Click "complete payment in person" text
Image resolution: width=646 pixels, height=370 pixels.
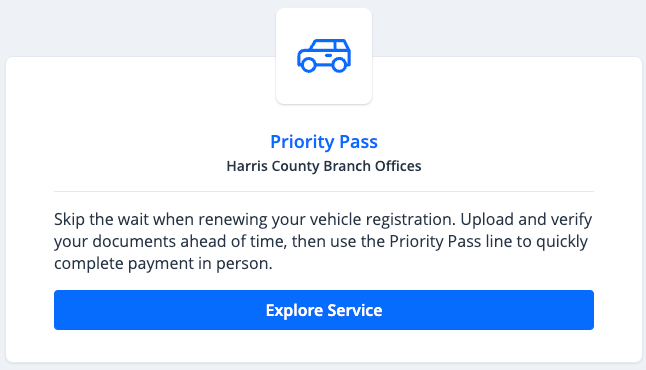[x=163, y=264]
